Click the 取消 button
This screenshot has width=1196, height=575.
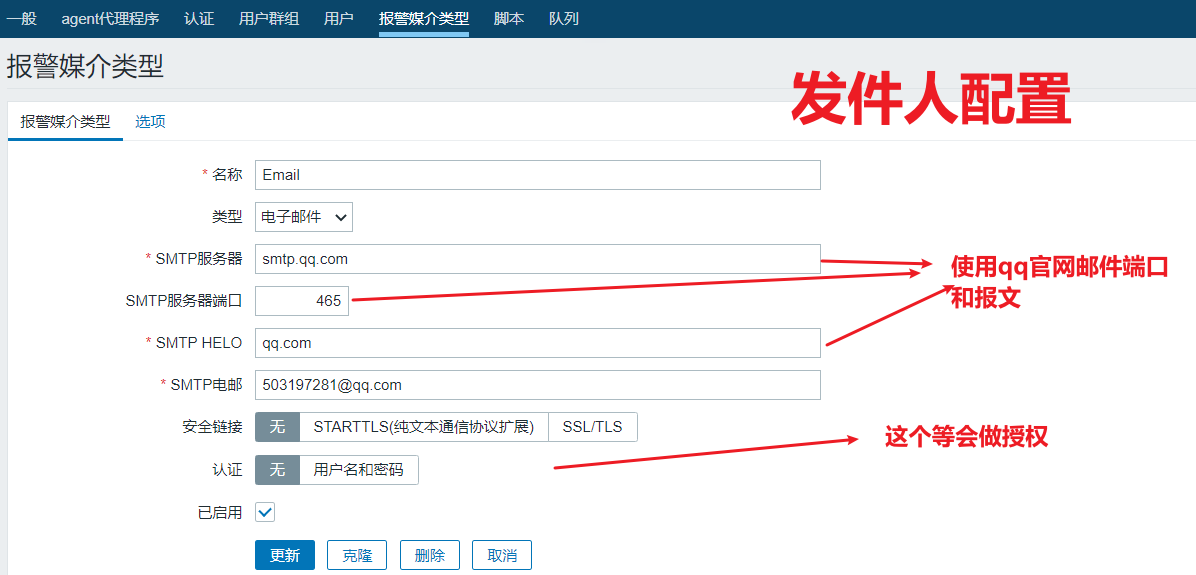click(502, 555)
